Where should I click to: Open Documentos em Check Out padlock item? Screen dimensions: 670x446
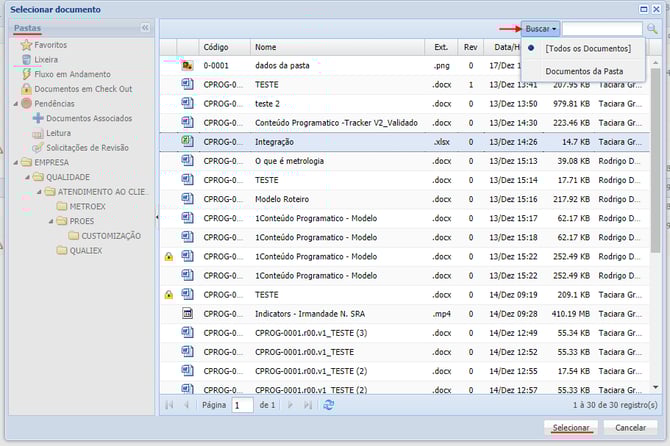[26, 89]
